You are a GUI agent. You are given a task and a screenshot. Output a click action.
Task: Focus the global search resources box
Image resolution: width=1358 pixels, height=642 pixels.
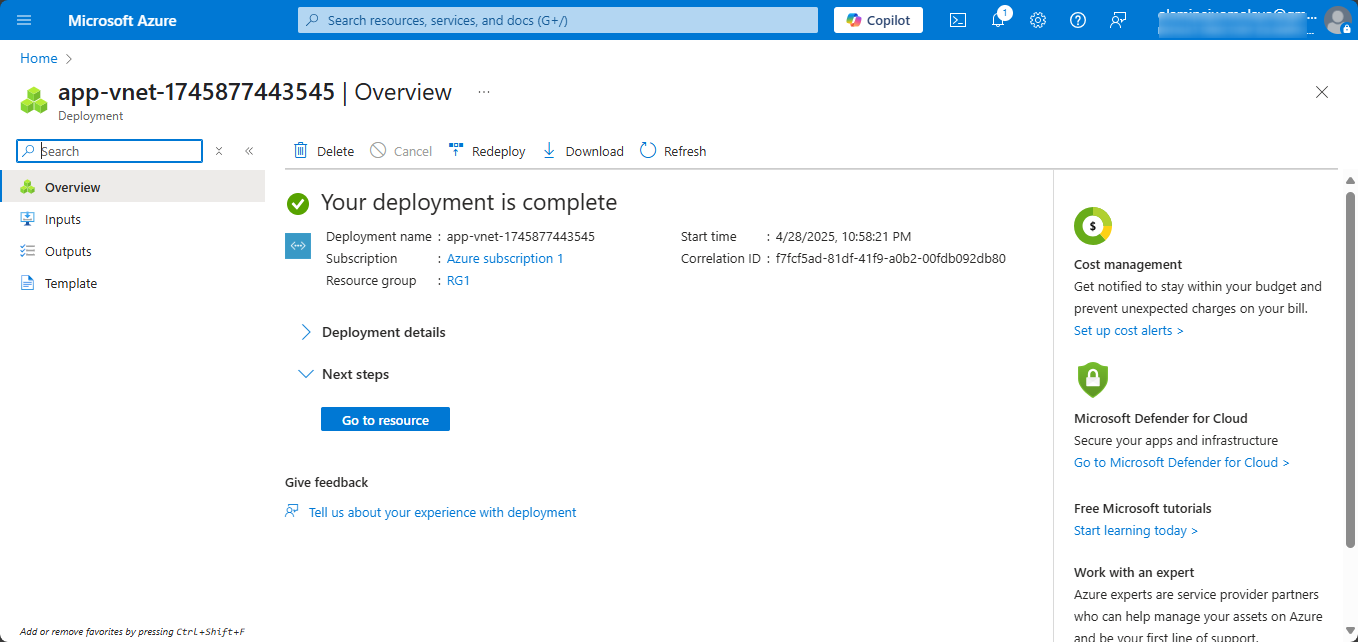click(x=558, y=20)
